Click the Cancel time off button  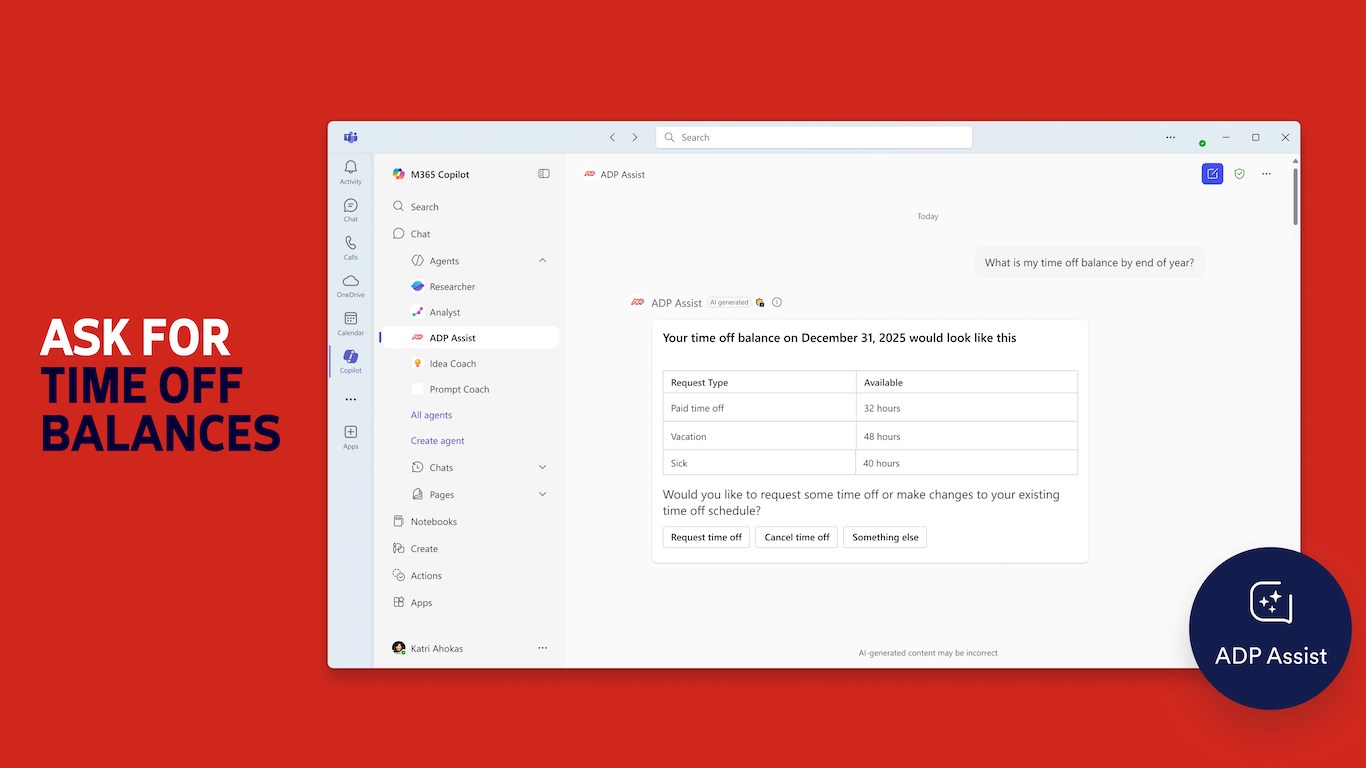(x=797, y=537)
